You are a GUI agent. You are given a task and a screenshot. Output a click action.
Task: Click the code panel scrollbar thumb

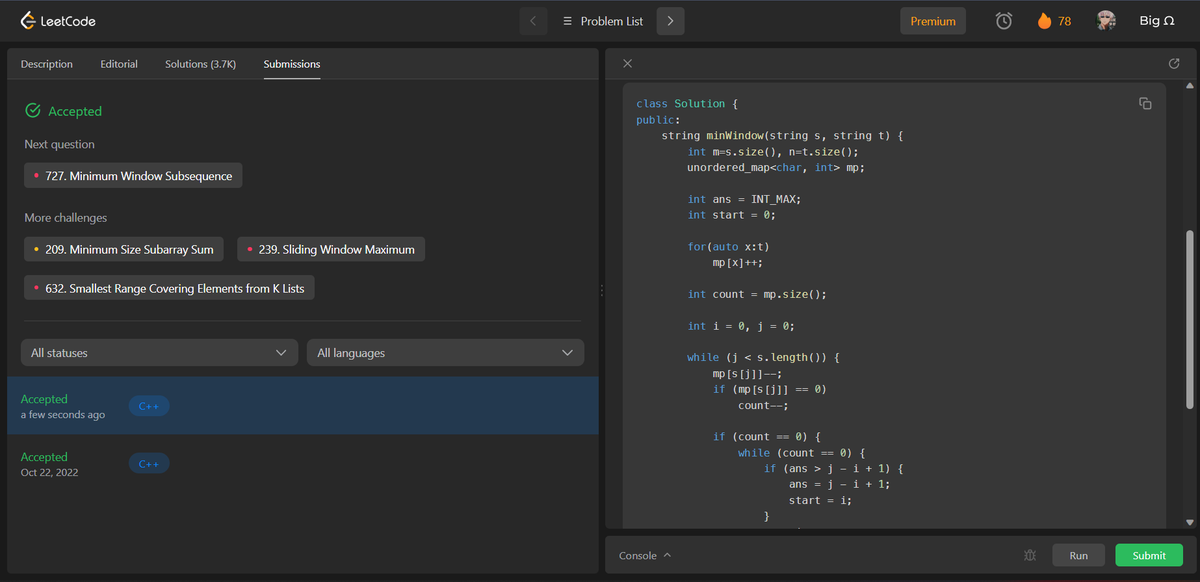tap(1189, 319)
